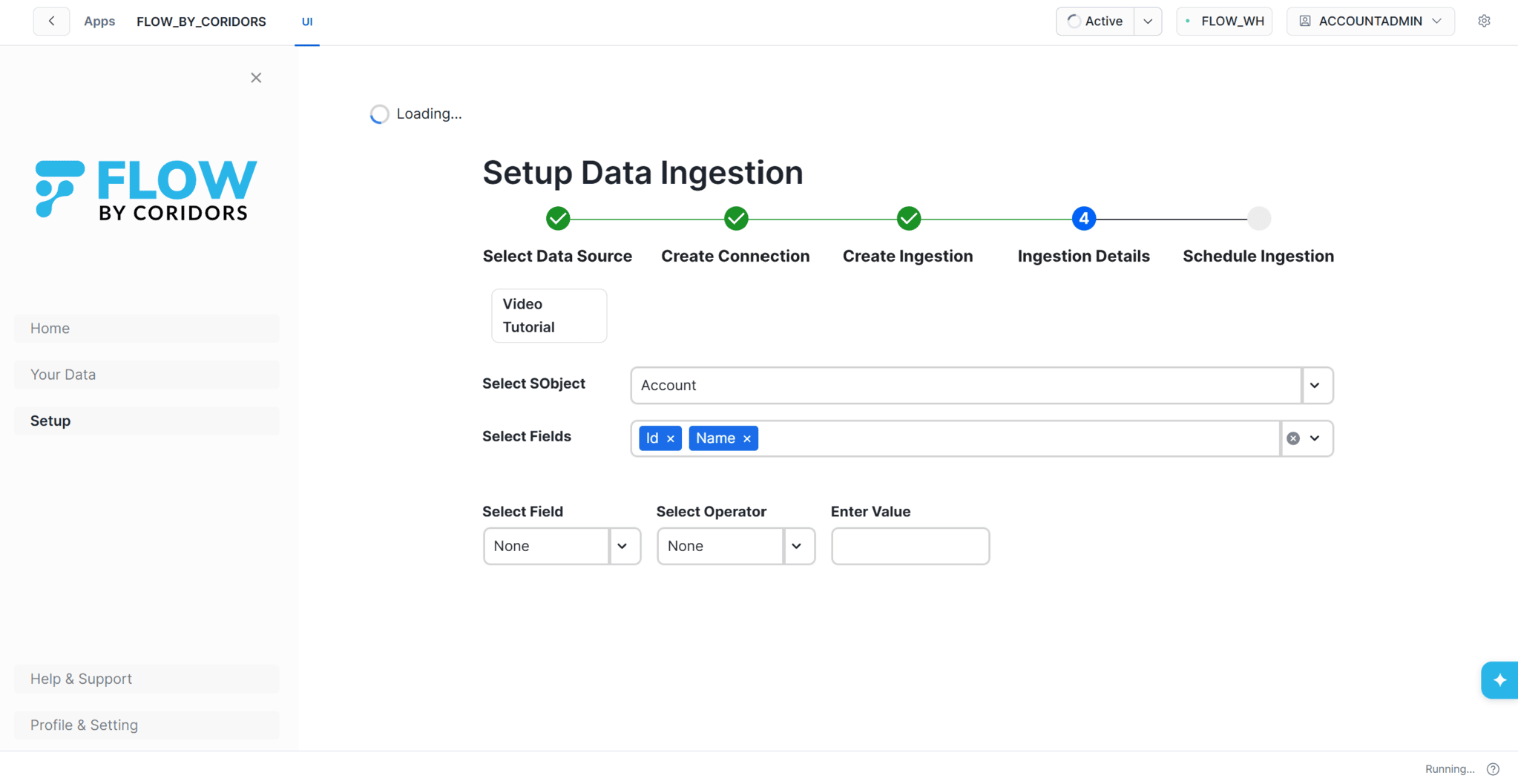The height and width of the screenshot is (784, 1518).
Task: Expand the Active status dropdown arrow
Action: click(x=1148, y=22)
